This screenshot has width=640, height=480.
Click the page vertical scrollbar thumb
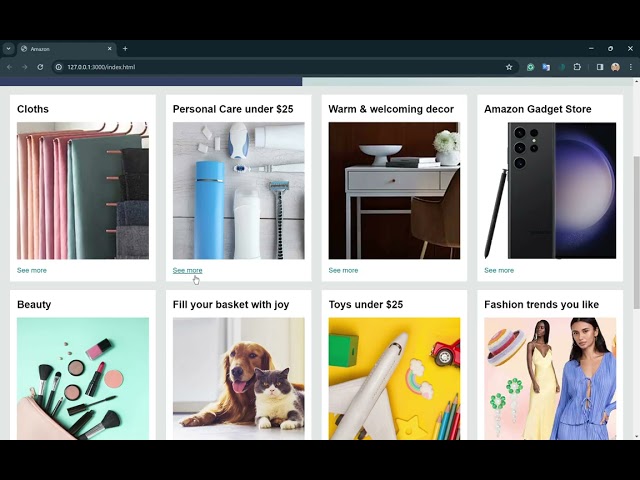(x=636, y=232)
